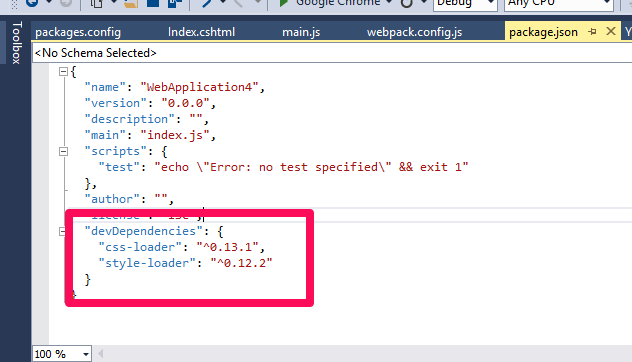Open the Debug configuration dropdown
This screenshot has height=362, width=632.
[465, 3]
